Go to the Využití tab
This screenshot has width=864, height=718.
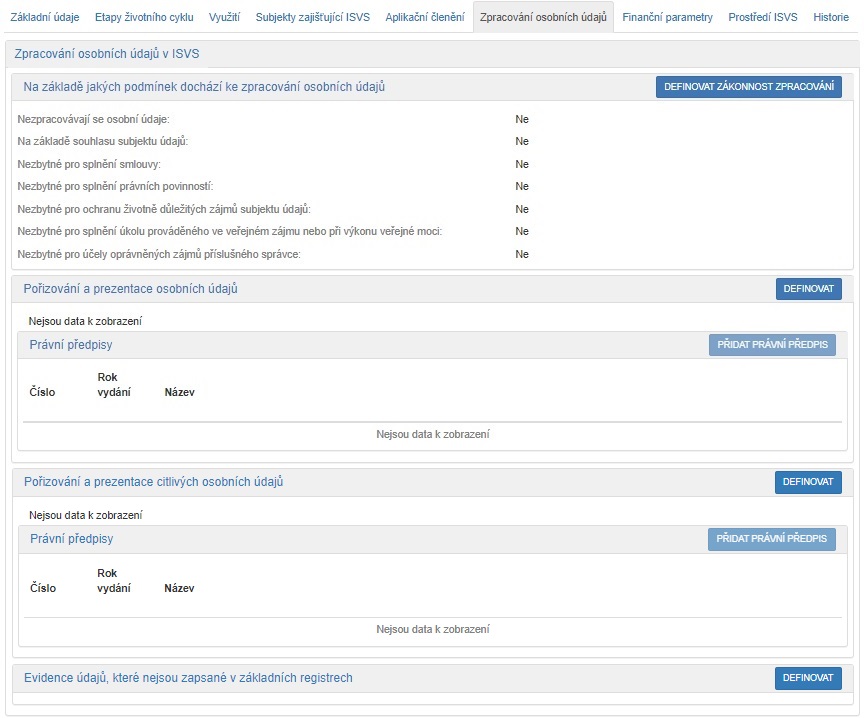(x=225, y=18)
